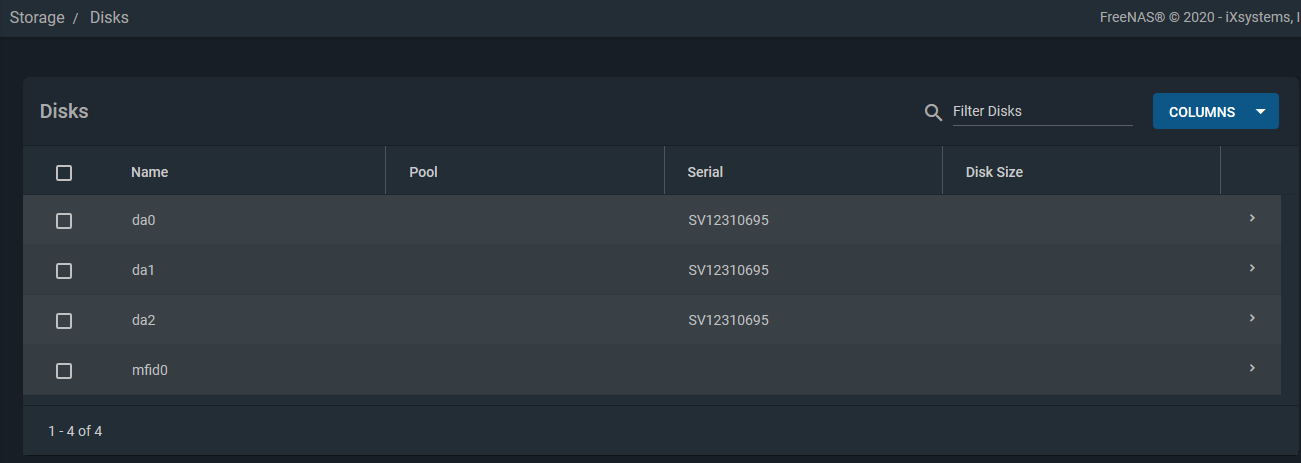Image resolution: width=1301 pixels, height=463 pixels.
Task: Expand the mfid0 row chevron
Action: 1252,368
